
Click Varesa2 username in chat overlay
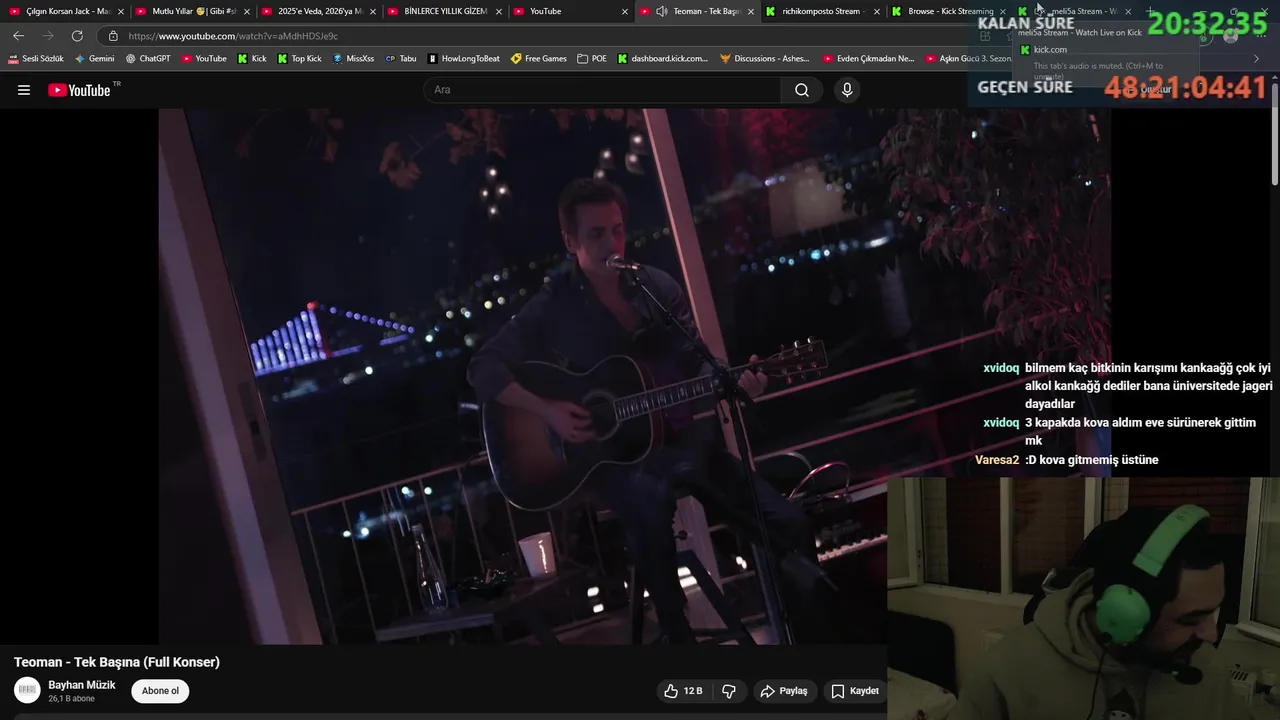point(997,460)
